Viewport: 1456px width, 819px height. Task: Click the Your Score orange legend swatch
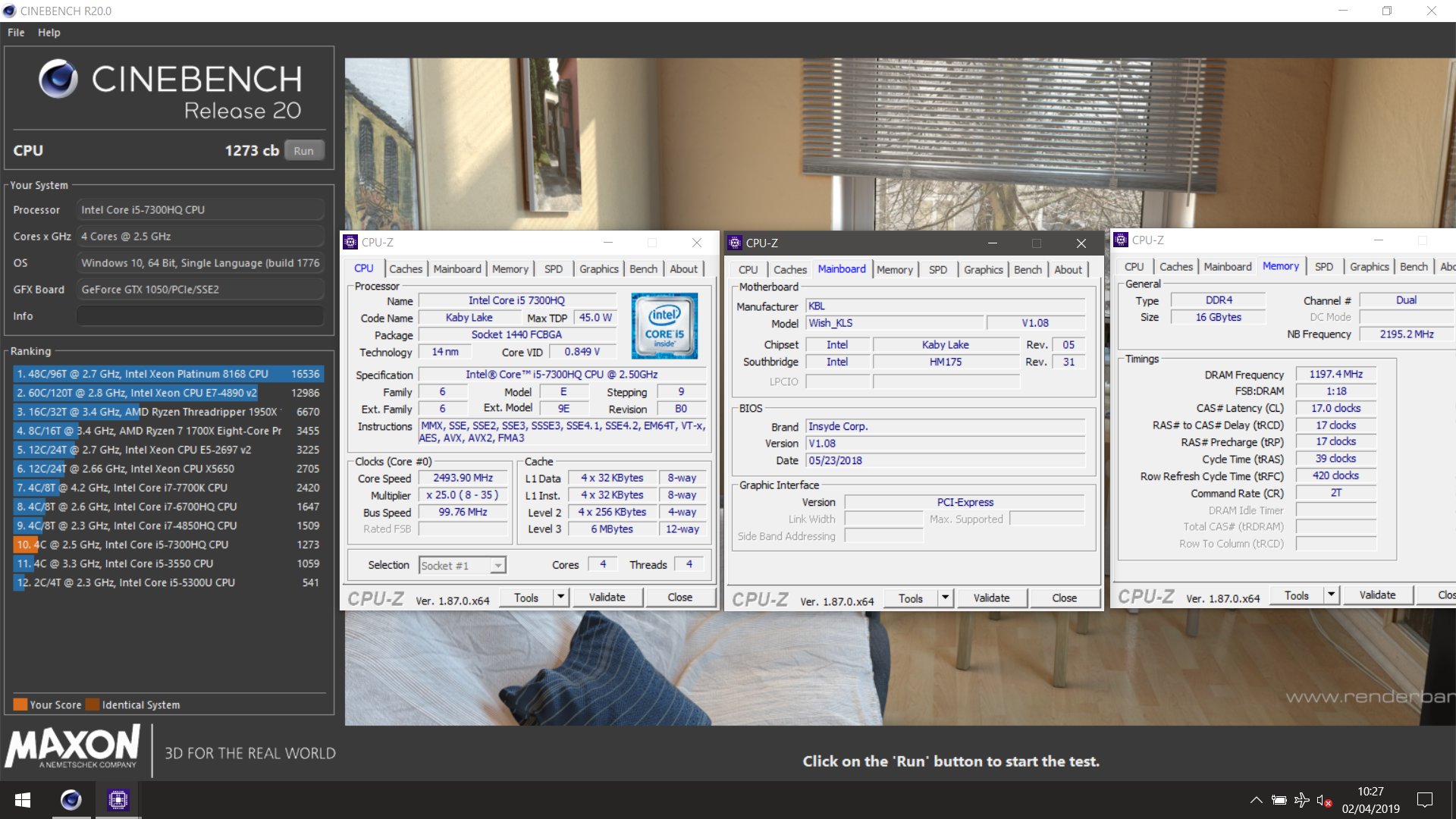[x=20, y=704]
